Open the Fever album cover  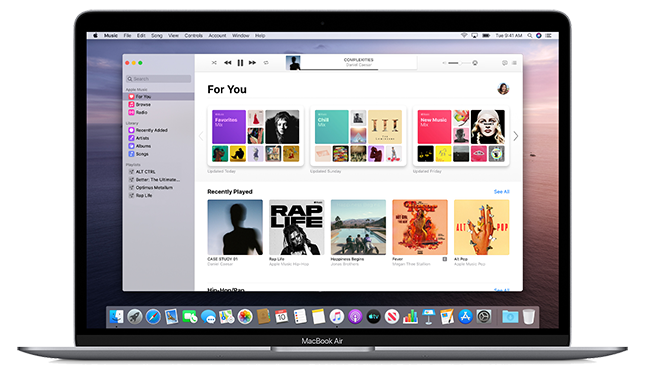click(x=420, y=227)
